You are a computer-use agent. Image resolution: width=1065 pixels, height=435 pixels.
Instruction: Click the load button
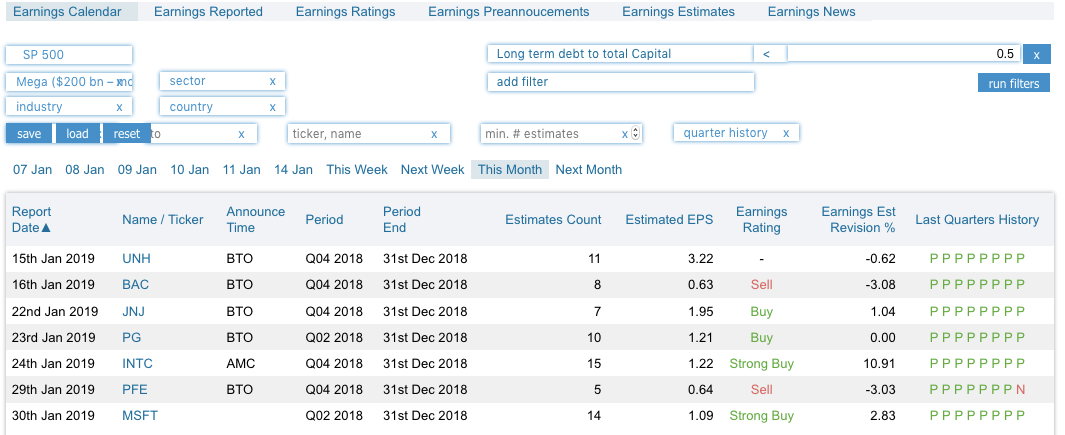click(77, 133)
